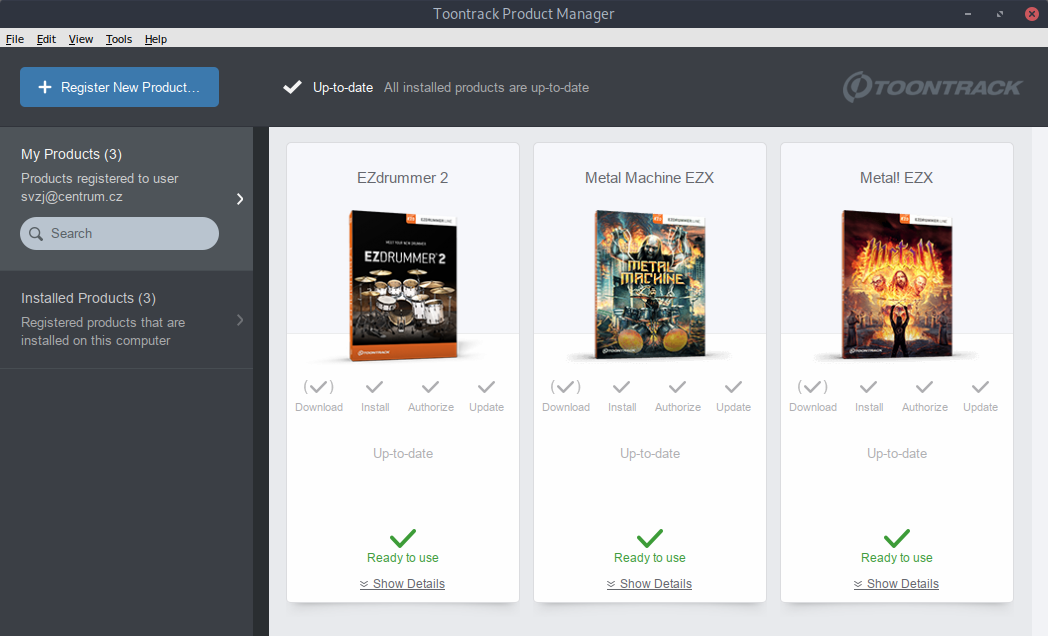Image resolution: width=1048 pixels, height=636 pixels.
Task: Select the Install icon for Metal! EZX
Action: 868,389
